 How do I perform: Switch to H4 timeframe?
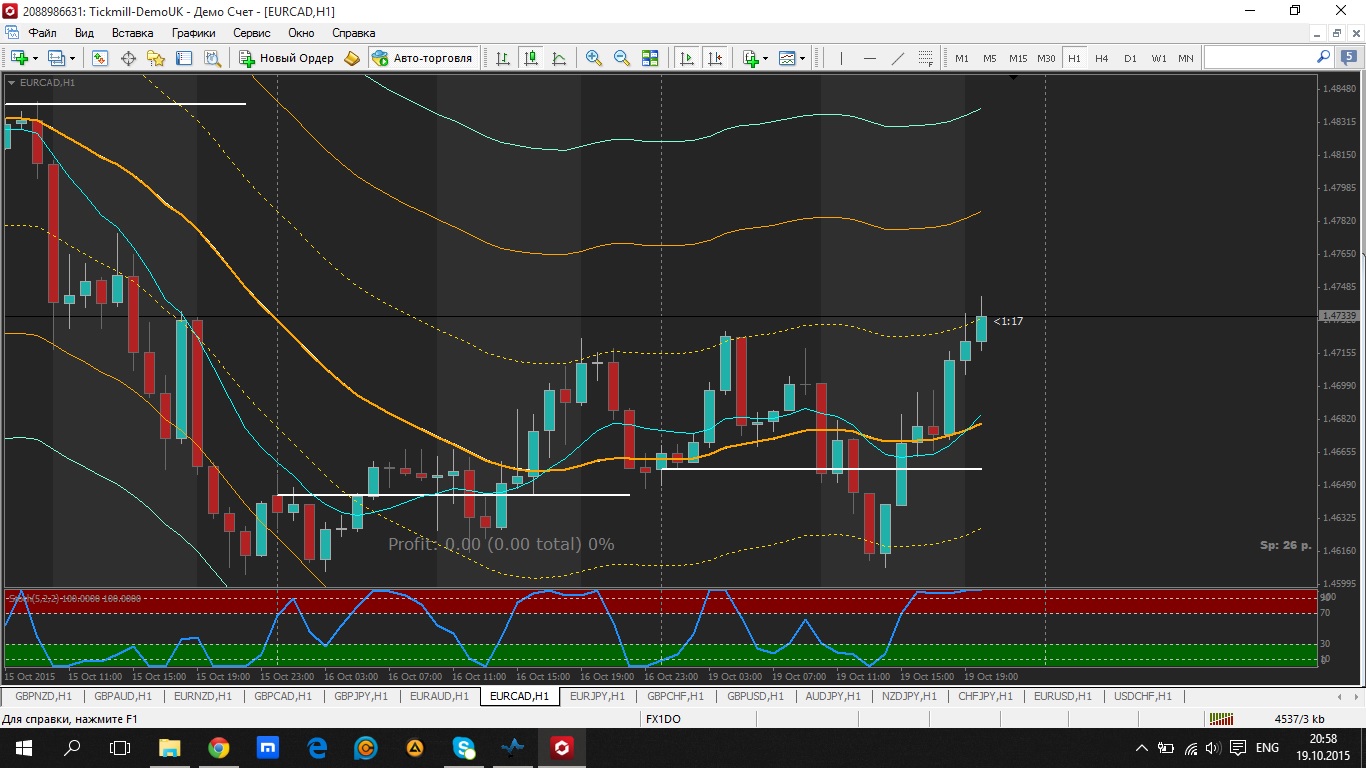tap(1102, 58)
